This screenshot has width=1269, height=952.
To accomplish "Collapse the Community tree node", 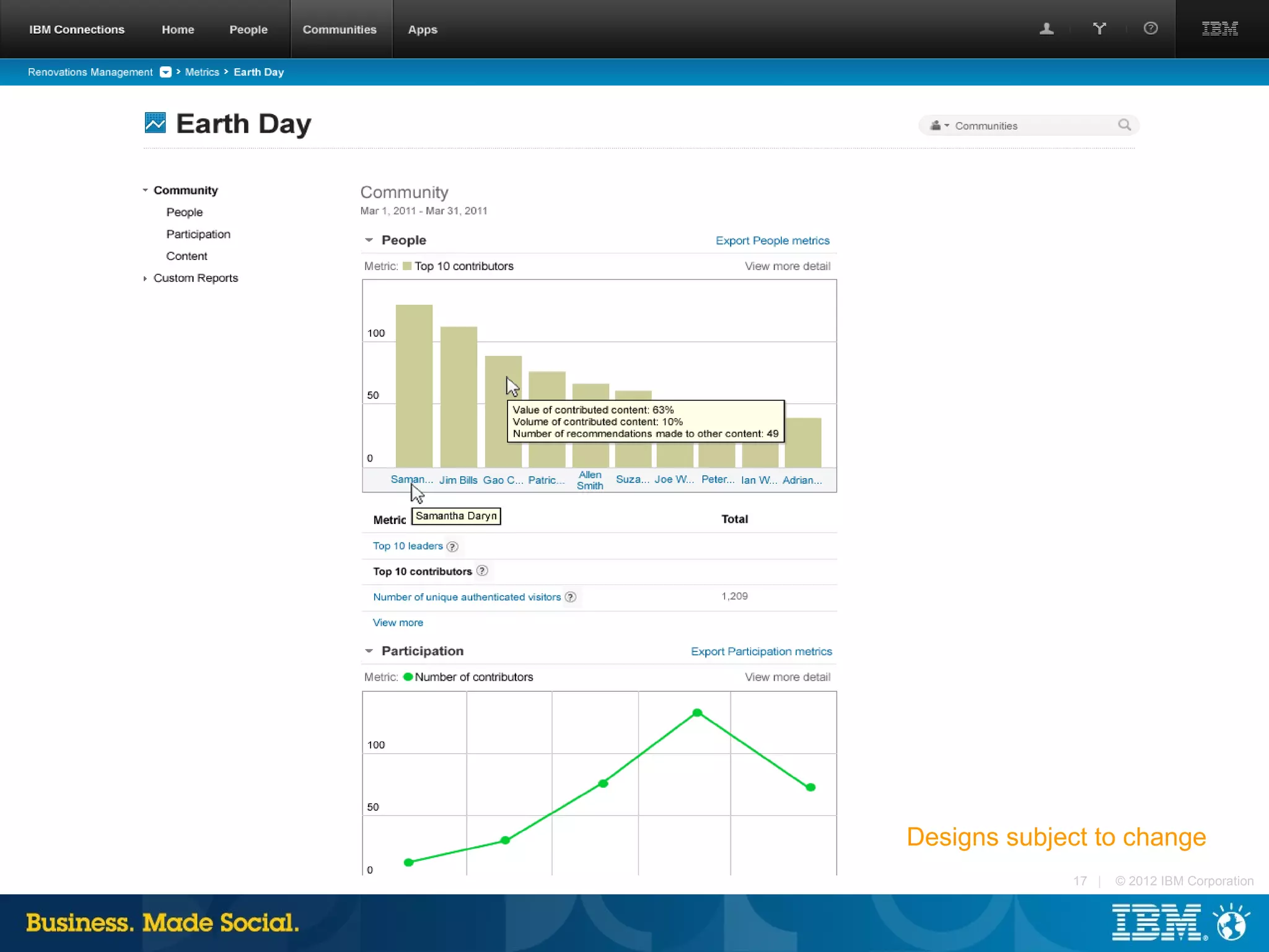I will (x=145, y=190).
